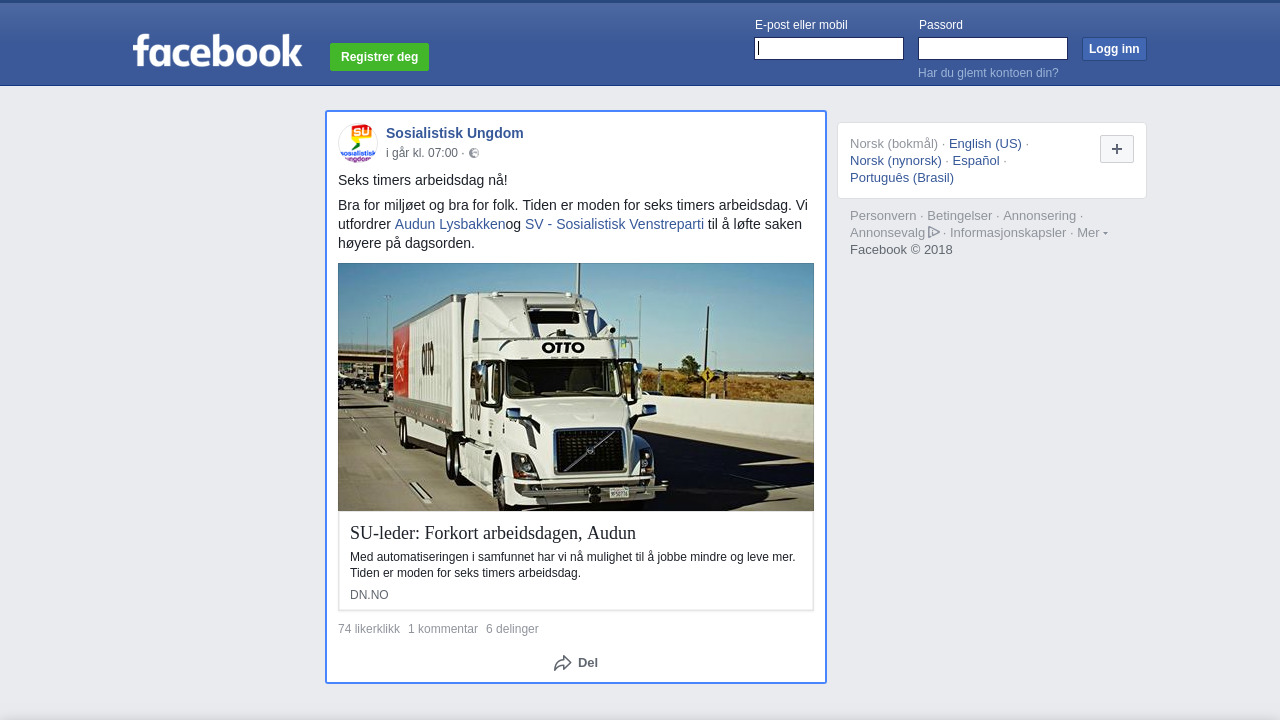Screen dimensions: 1280x720
Task: Switch language to Português (Brasil)
Action: (x=902, y=177)
